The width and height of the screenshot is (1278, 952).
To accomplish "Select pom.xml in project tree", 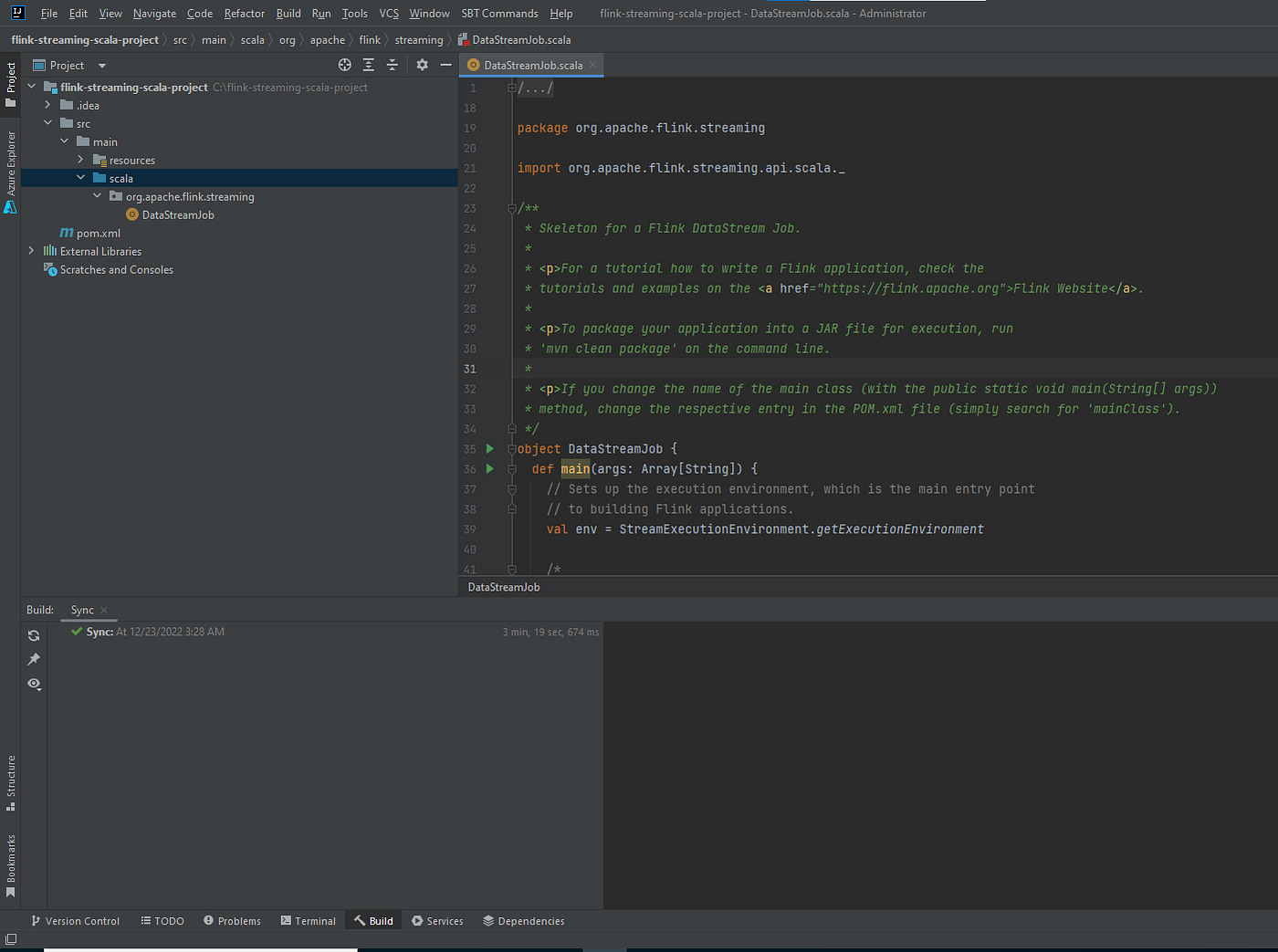I will (x=98, y=233).
